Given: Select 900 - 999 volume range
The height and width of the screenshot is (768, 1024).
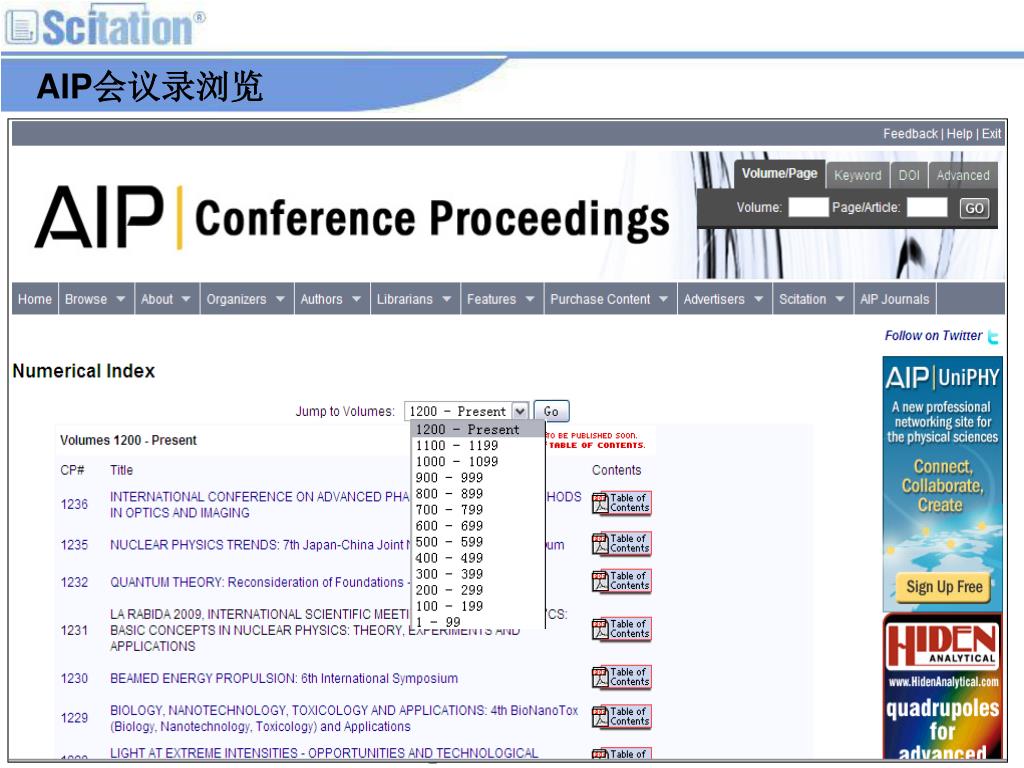Looking at the screenshot, I should [x=478, y=477].
